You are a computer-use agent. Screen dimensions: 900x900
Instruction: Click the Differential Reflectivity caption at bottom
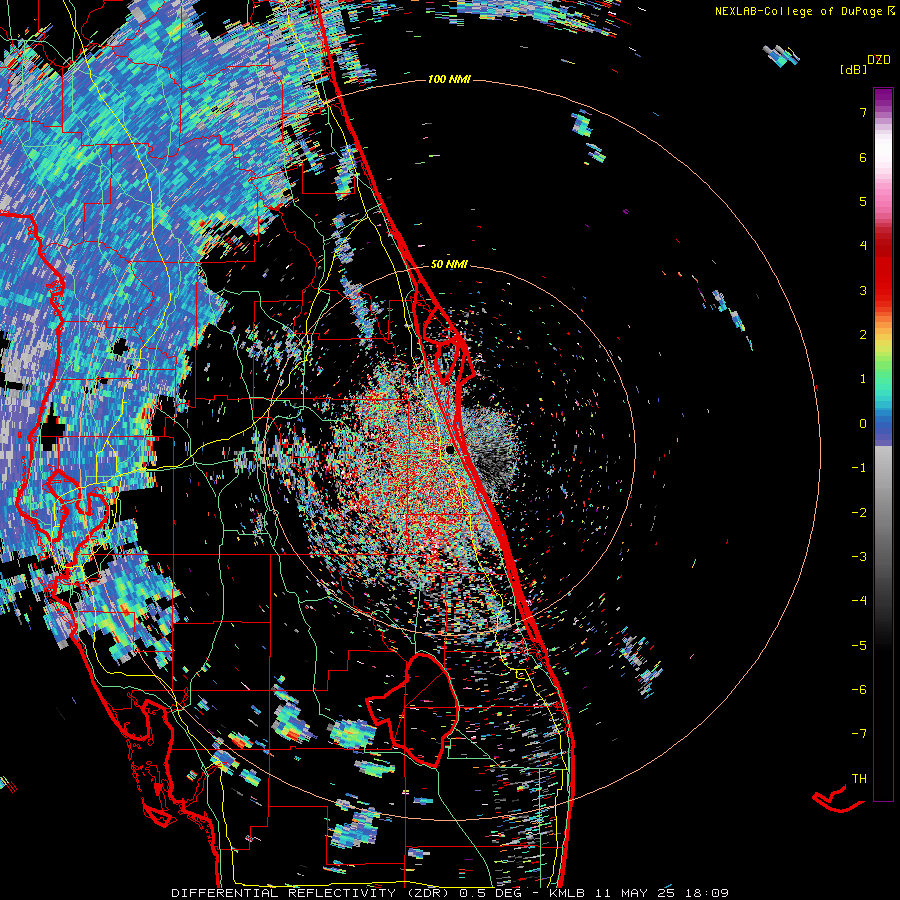click(x=450, y=893)
